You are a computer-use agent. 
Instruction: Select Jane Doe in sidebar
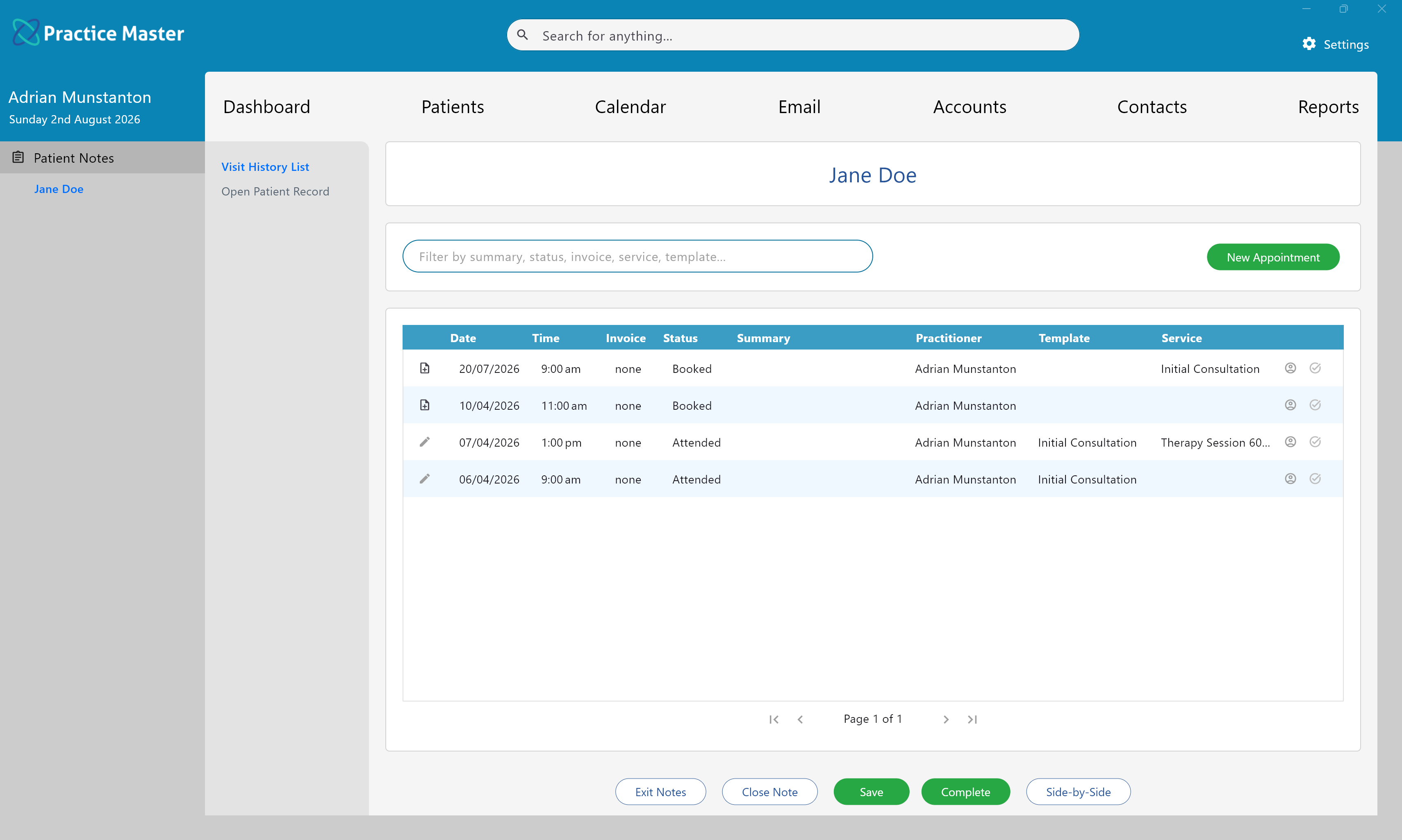[59, 189]
